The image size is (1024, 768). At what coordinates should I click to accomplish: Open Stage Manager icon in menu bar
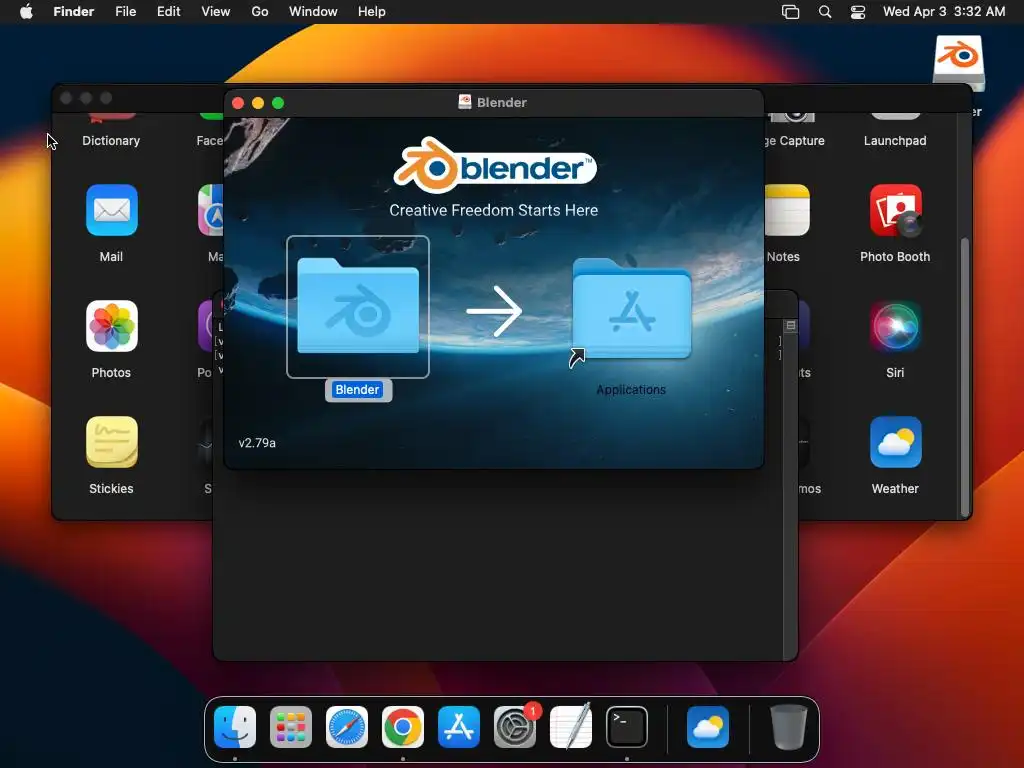[x=791, y=12]
